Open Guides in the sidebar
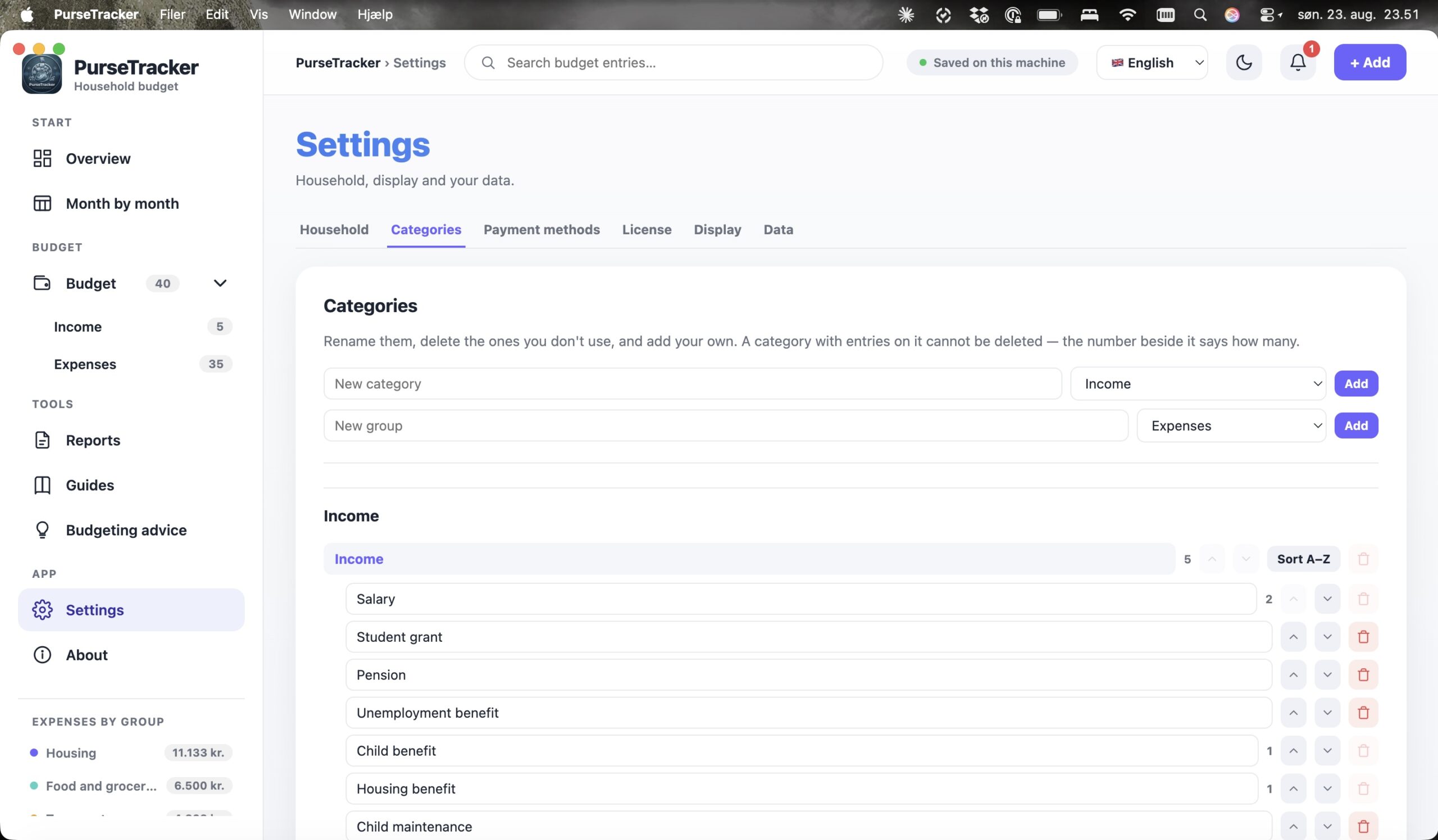Image resolution: width=1438 pixels, height=840 pixels. coord(131,485)
